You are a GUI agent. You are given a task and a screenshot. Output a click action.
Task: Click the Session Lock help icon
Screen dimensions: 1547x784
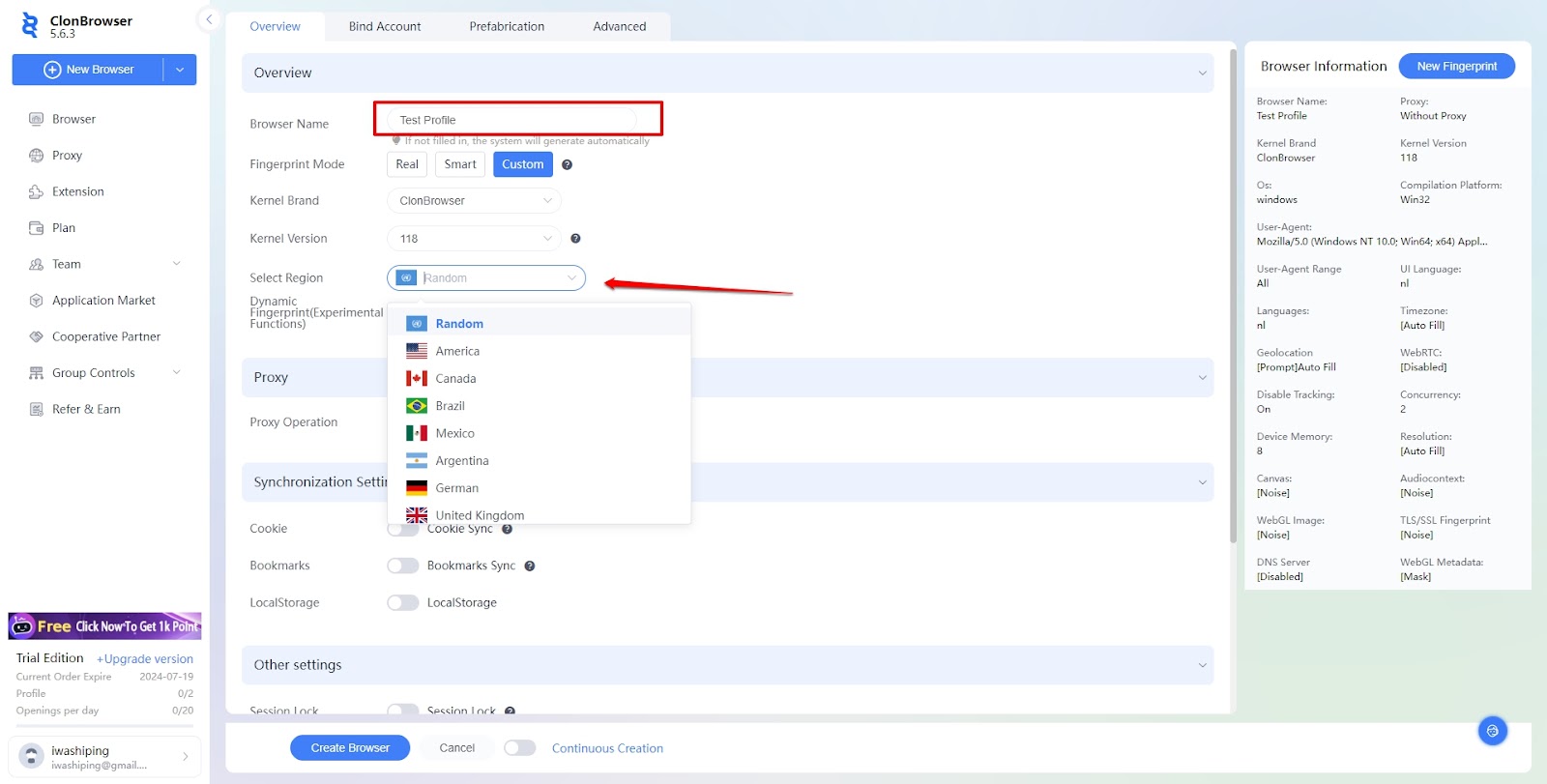(510, 711)
